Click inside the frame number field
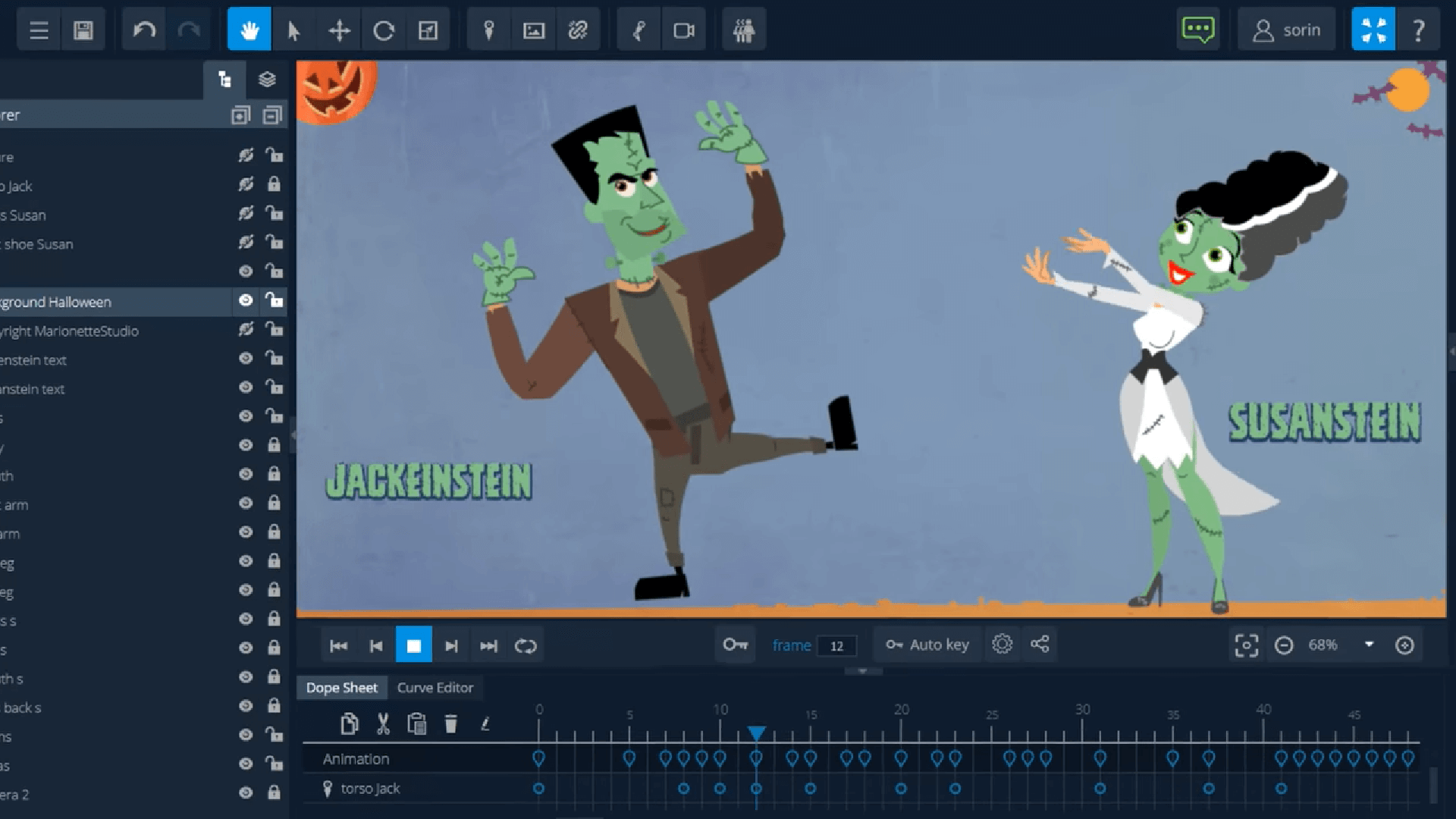The image size is (1456, 819). tap(837, 645)
